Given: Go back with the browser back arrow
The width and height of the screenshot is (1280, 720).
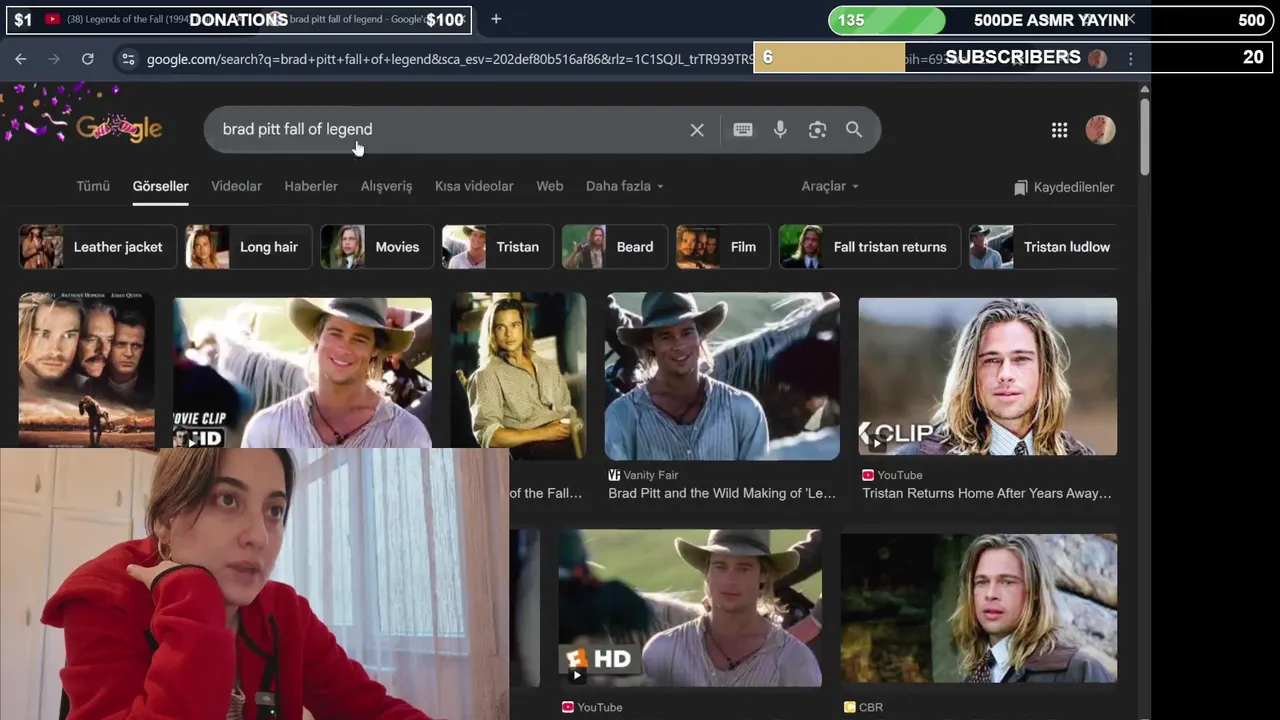Looking at the screenshot, I should 21,59.
